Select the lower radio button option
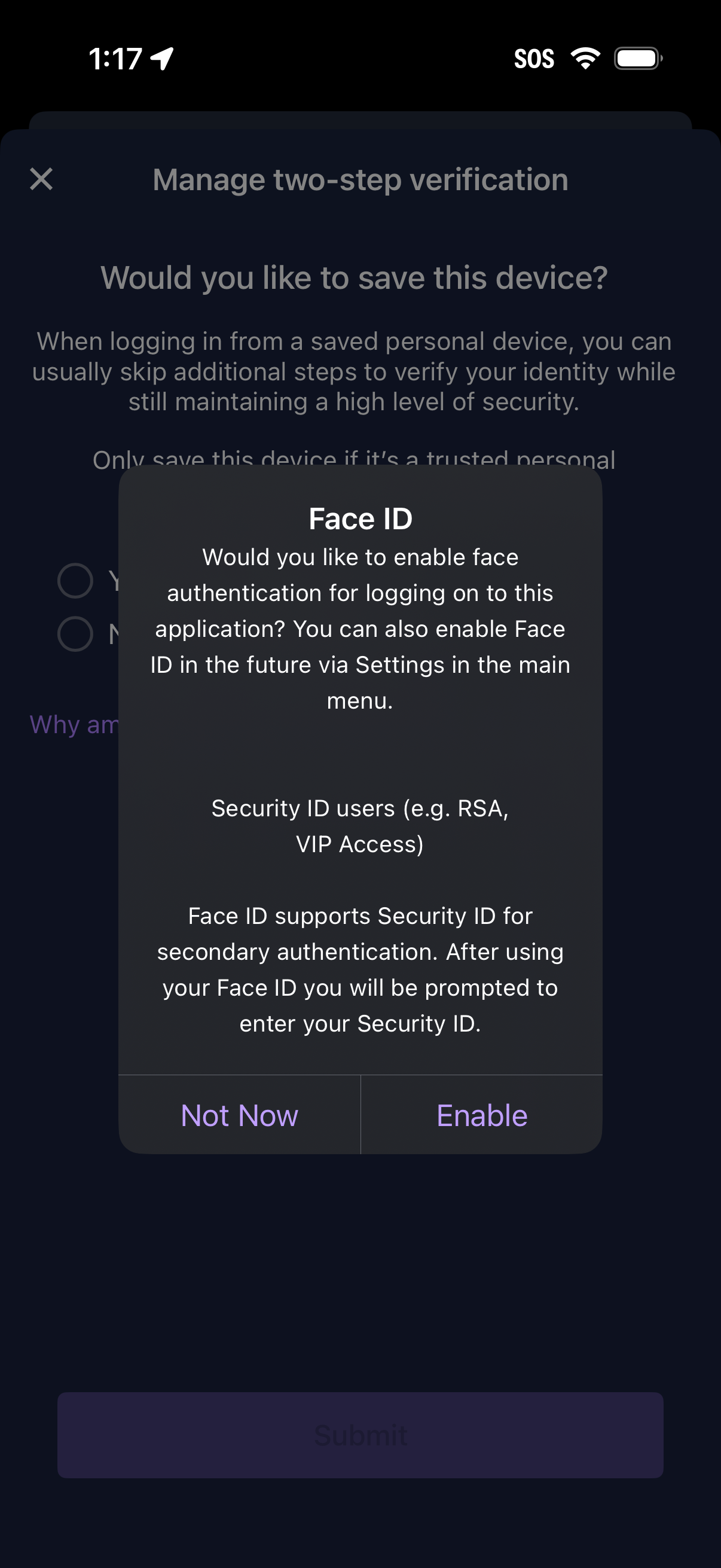The width and height of the screenshot is (721, 1568). (75, 634)
